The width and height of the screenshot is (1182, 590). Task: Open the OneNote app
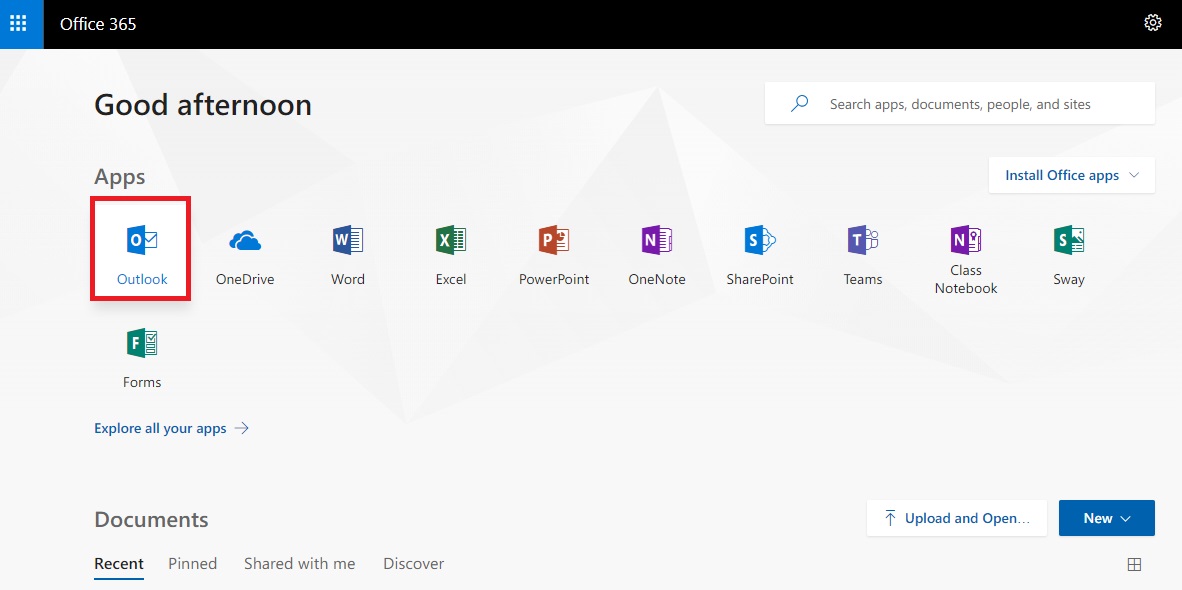point(657,255)
